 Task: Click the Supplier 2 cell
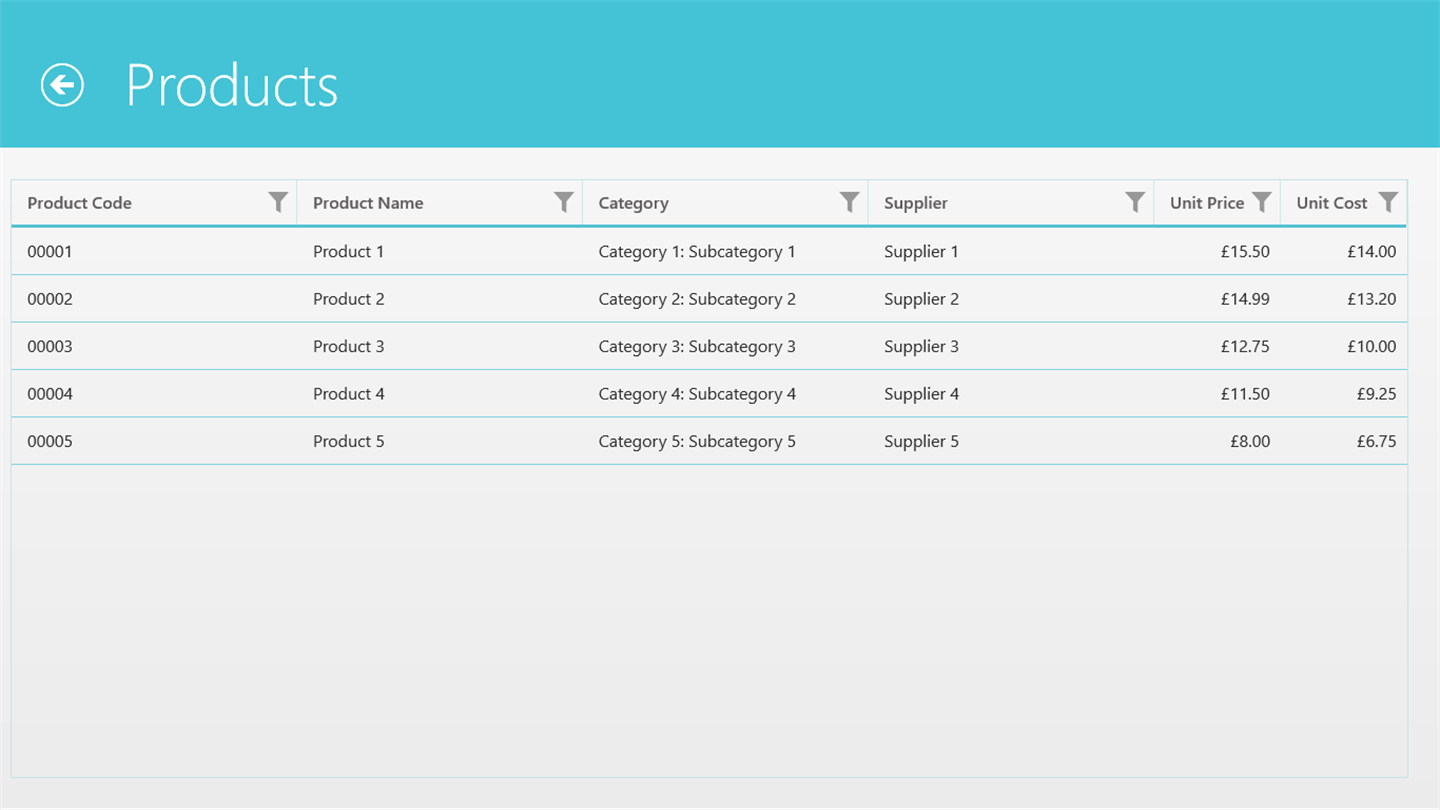click(x=1011, y=299)
